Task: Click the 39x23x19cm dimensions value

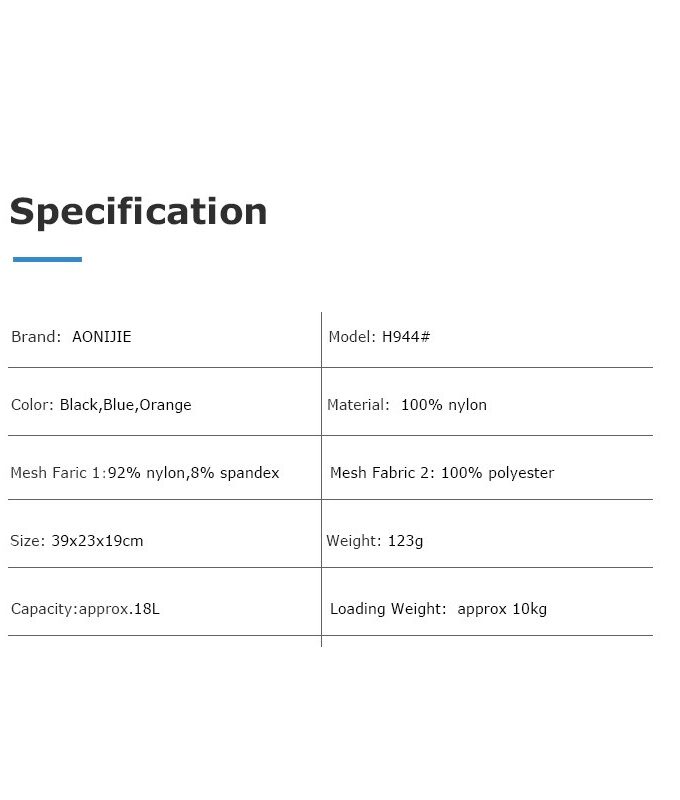Action: [x=97, y=541]
